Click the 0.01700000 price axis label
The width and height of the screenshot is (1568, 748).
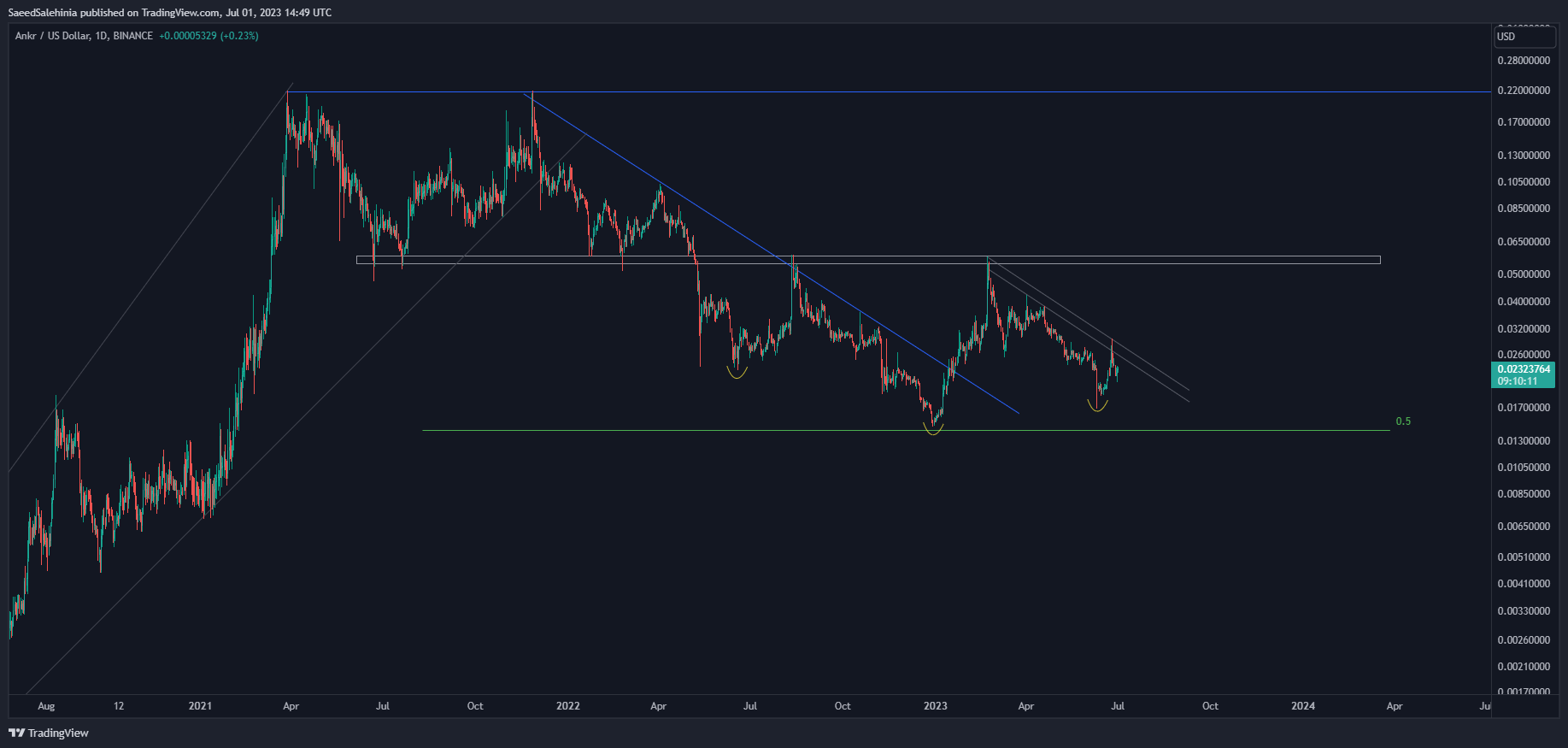[1524, 408]
